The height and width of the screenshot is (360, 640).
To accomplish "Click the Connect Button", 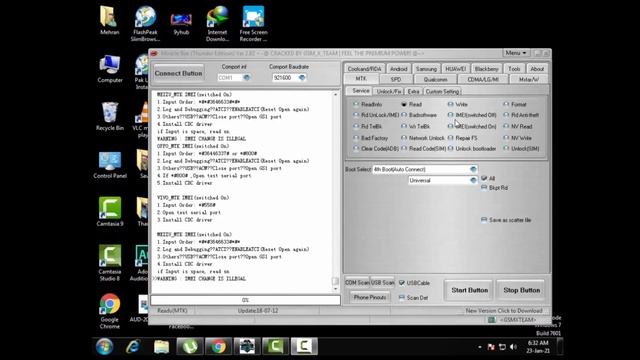I will [x=178, y=73].
